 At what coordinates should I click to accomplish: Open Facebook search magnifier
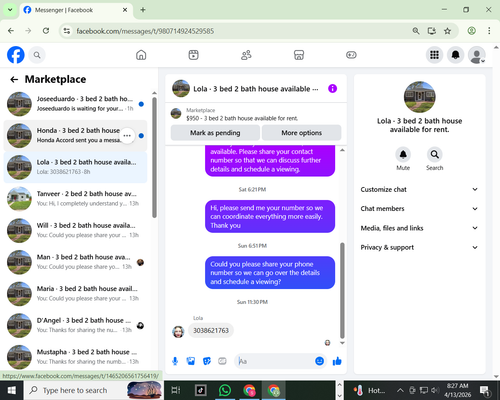[37, 55]
